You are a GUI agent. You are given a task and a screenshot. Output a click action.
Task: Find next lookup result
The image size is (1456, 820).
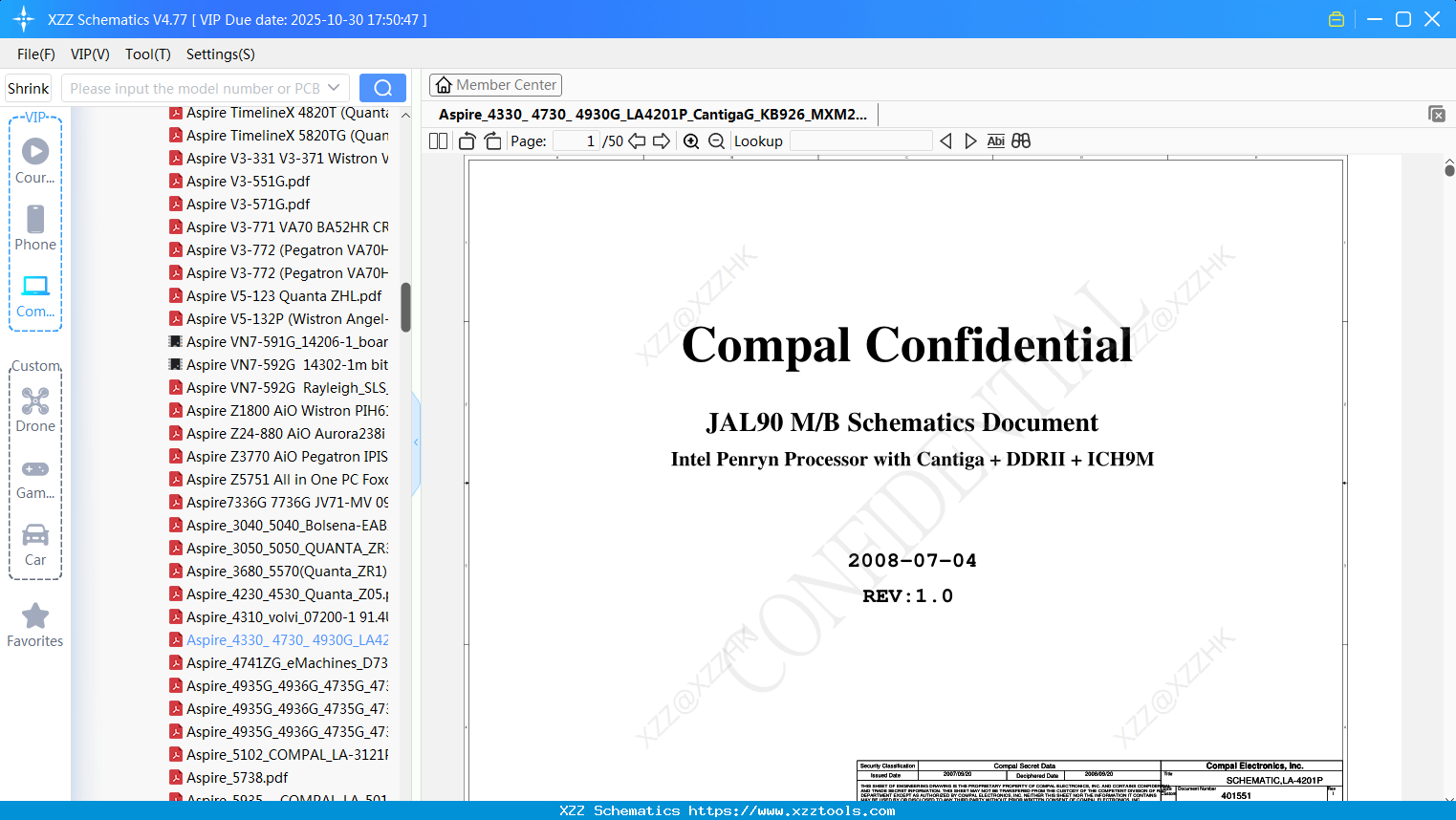970,141
